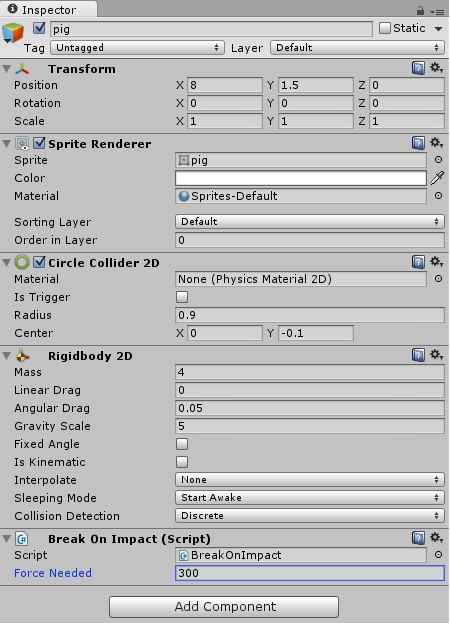
Task: Click the Sprite Renderer component icon
Action: [22, 143]
